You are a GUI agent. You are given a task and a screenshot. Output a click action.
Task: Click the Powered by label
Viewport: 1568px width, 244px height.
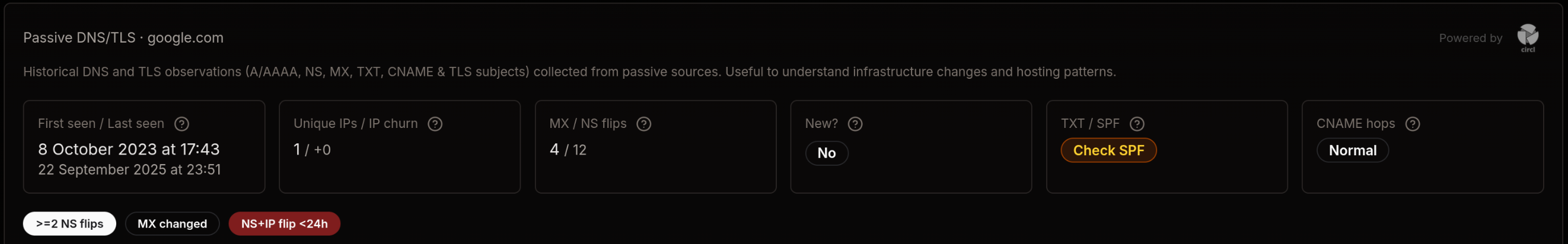tap(1470, 38)
